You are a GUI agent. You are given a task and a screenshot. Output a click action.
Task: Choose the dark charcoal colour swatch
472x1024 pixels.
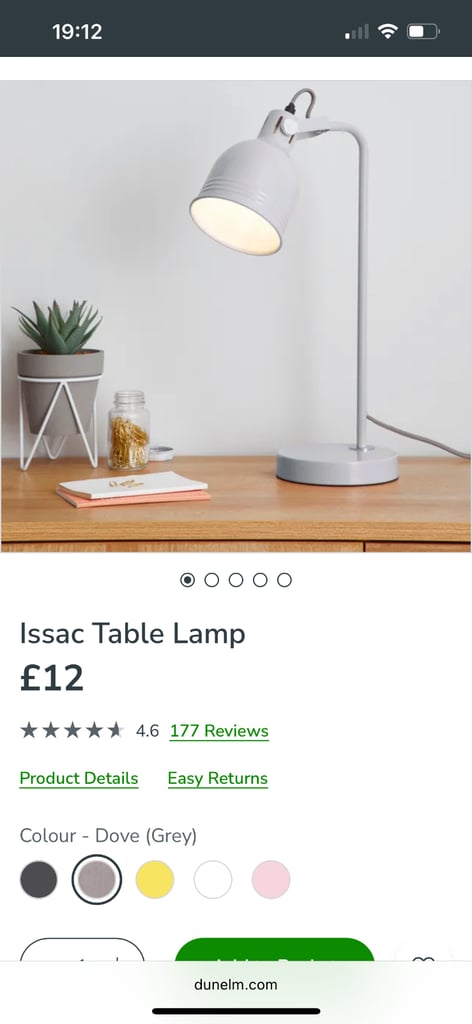pyautogui.click(x=39, y=880)
